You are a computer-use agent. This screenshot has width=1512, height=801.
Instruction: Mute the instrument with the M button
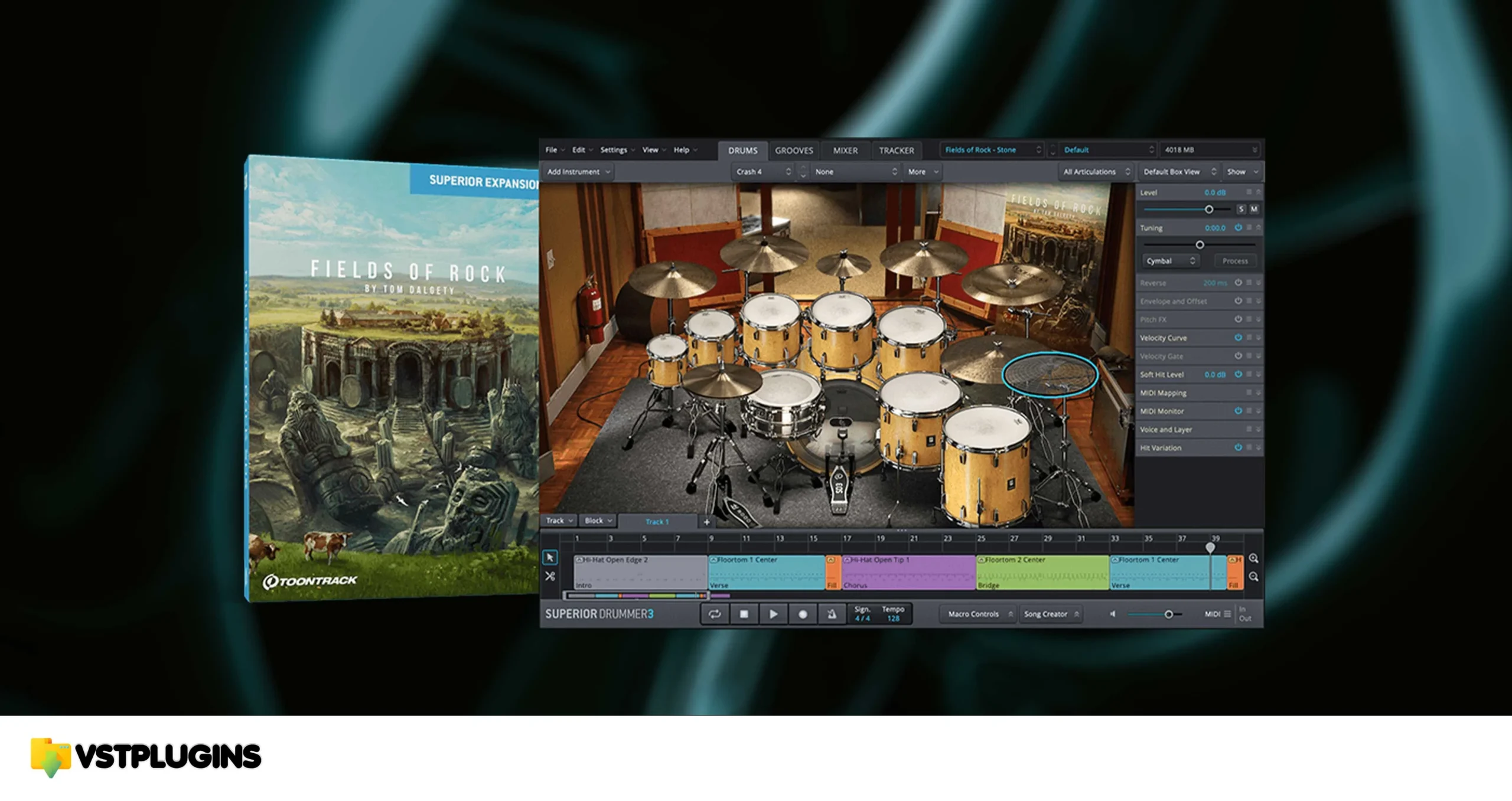[1254, 209]
